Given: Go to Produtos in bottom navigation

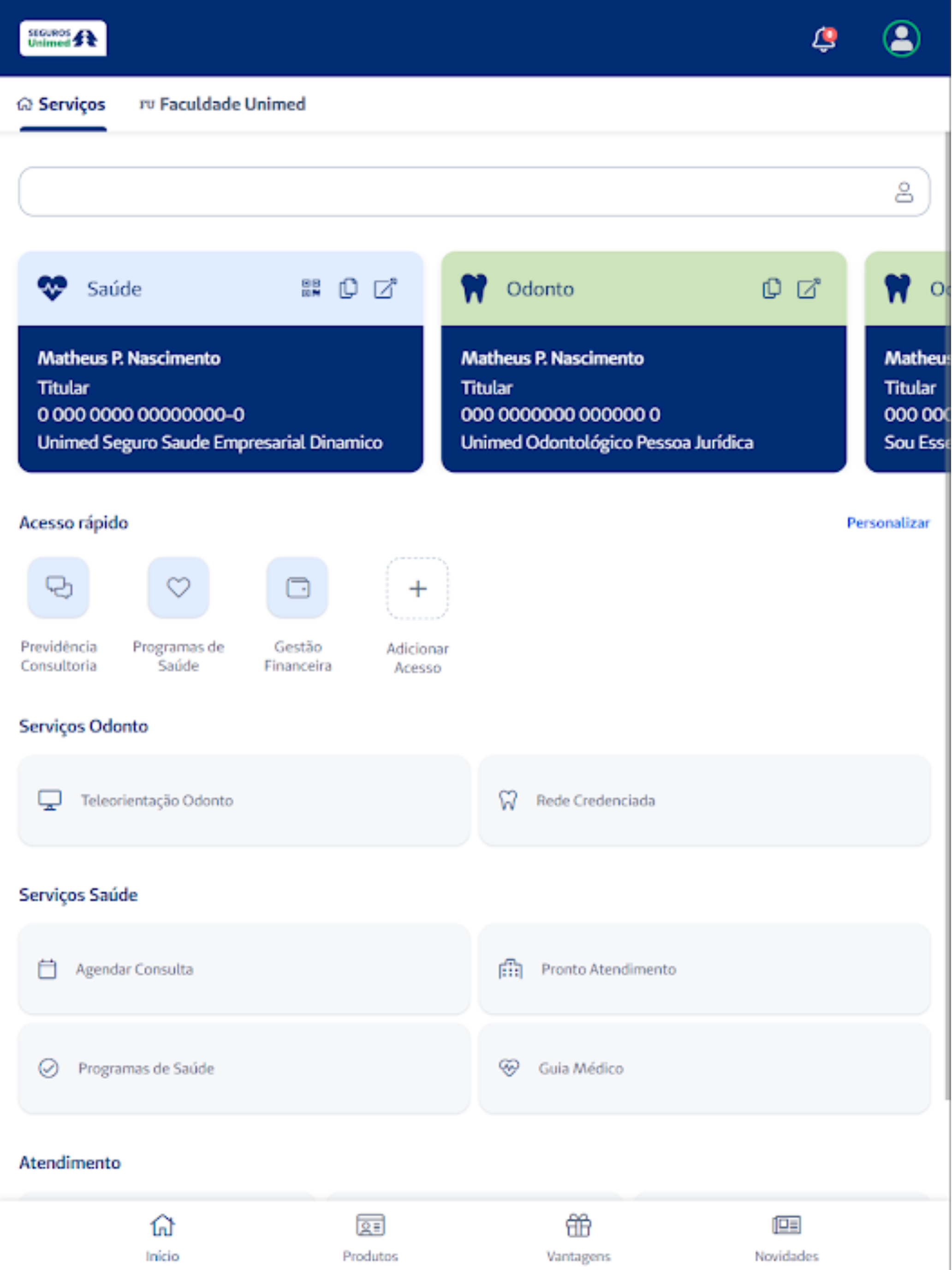Looking at the screenshot, I should pos(371,1238).
